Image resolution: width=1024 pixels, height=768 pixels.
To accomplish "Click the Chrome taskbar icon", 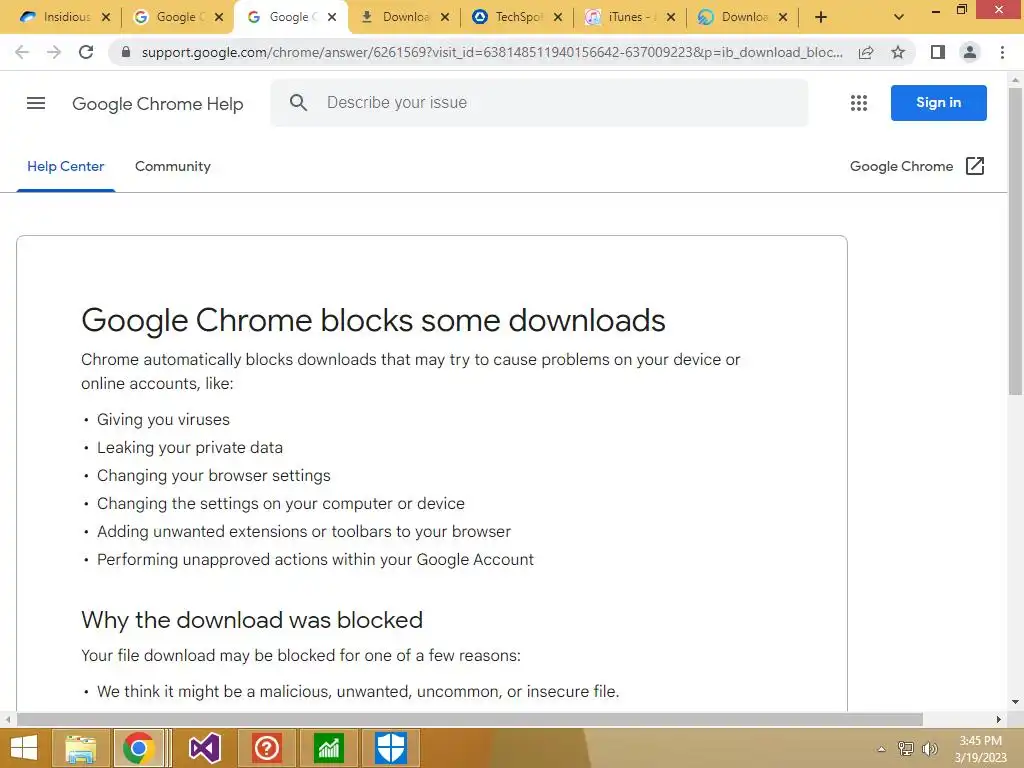I will [x=138, y=748].
